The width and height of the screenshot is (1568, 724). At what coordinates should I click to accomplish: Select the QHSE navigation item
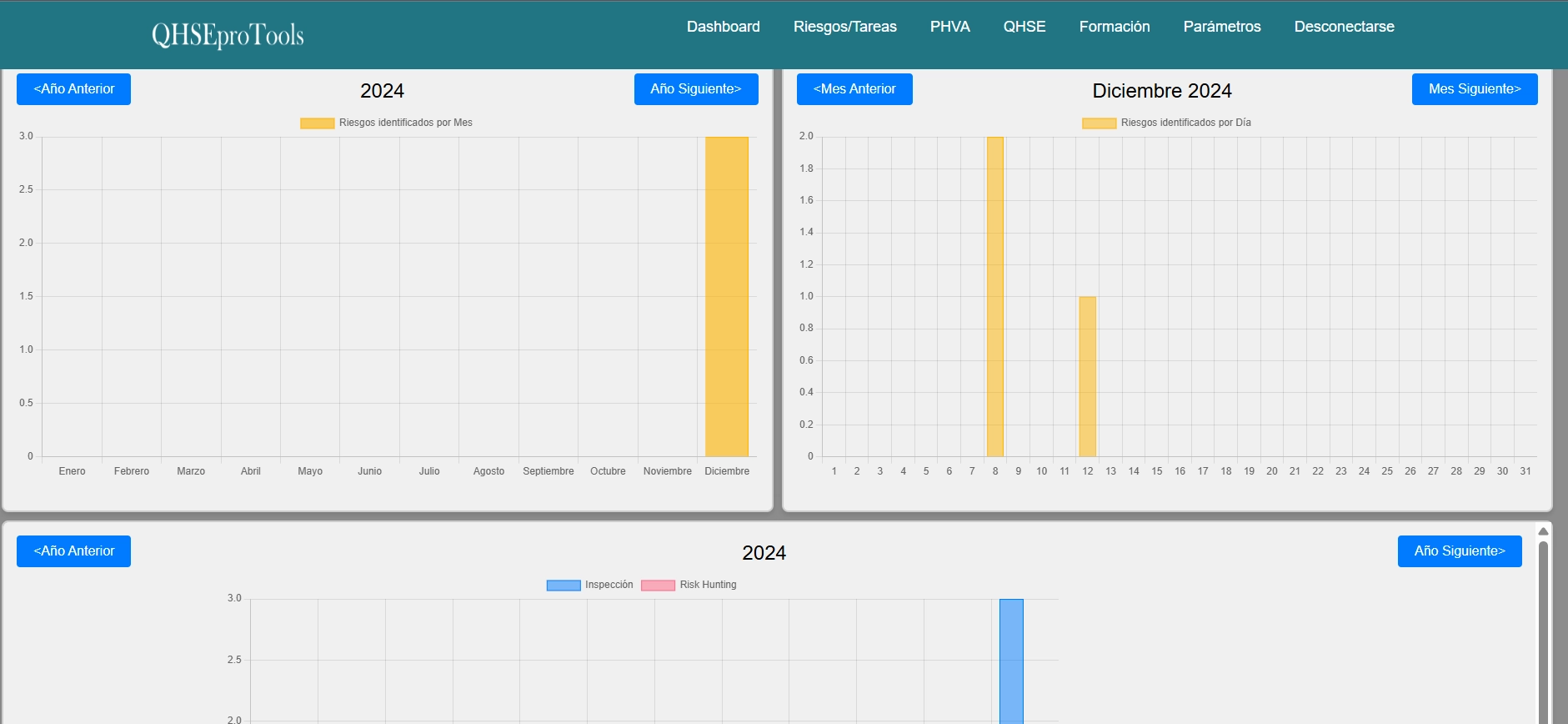coord(1024,27)
